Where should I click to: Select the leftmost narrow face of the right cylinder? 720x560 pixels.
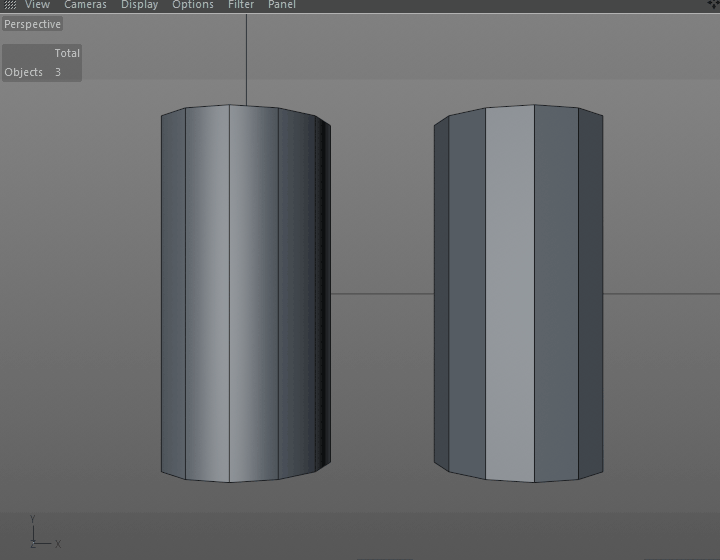tap(441, 294)
